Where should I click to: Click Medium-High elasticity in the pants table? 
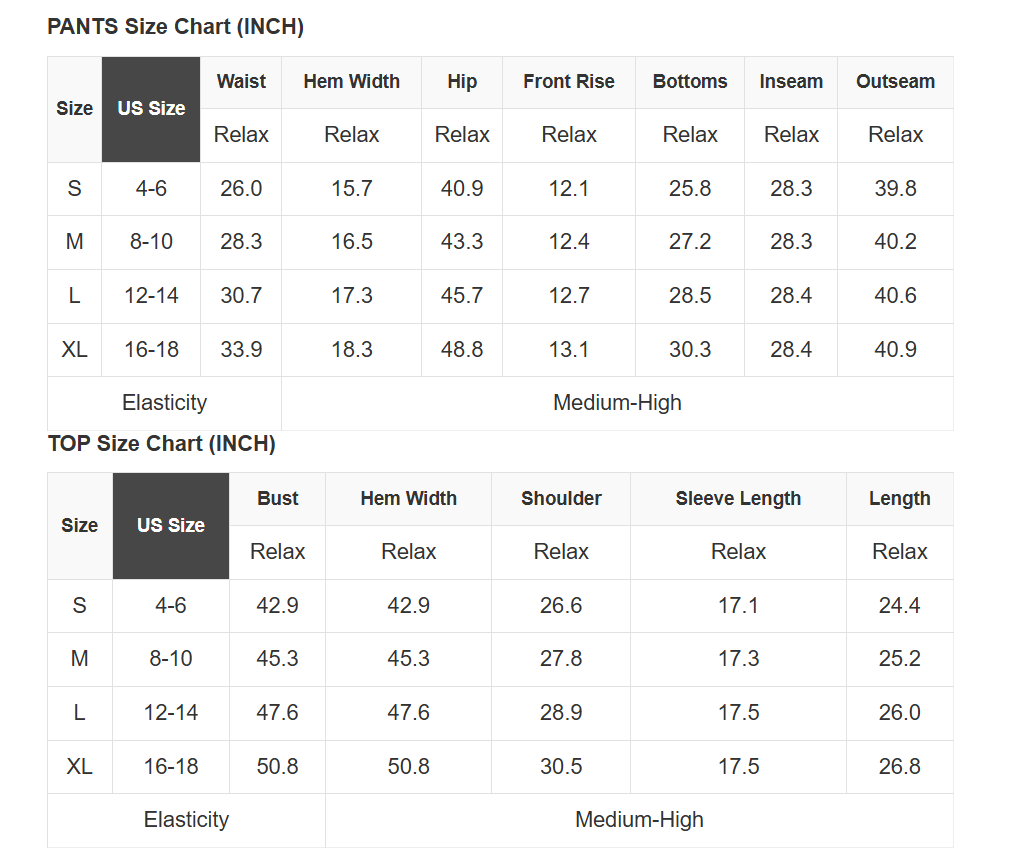[617, 403]
